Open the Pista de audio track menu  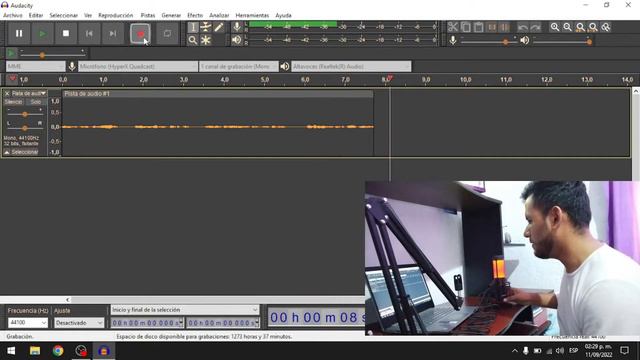pos(29,93)
